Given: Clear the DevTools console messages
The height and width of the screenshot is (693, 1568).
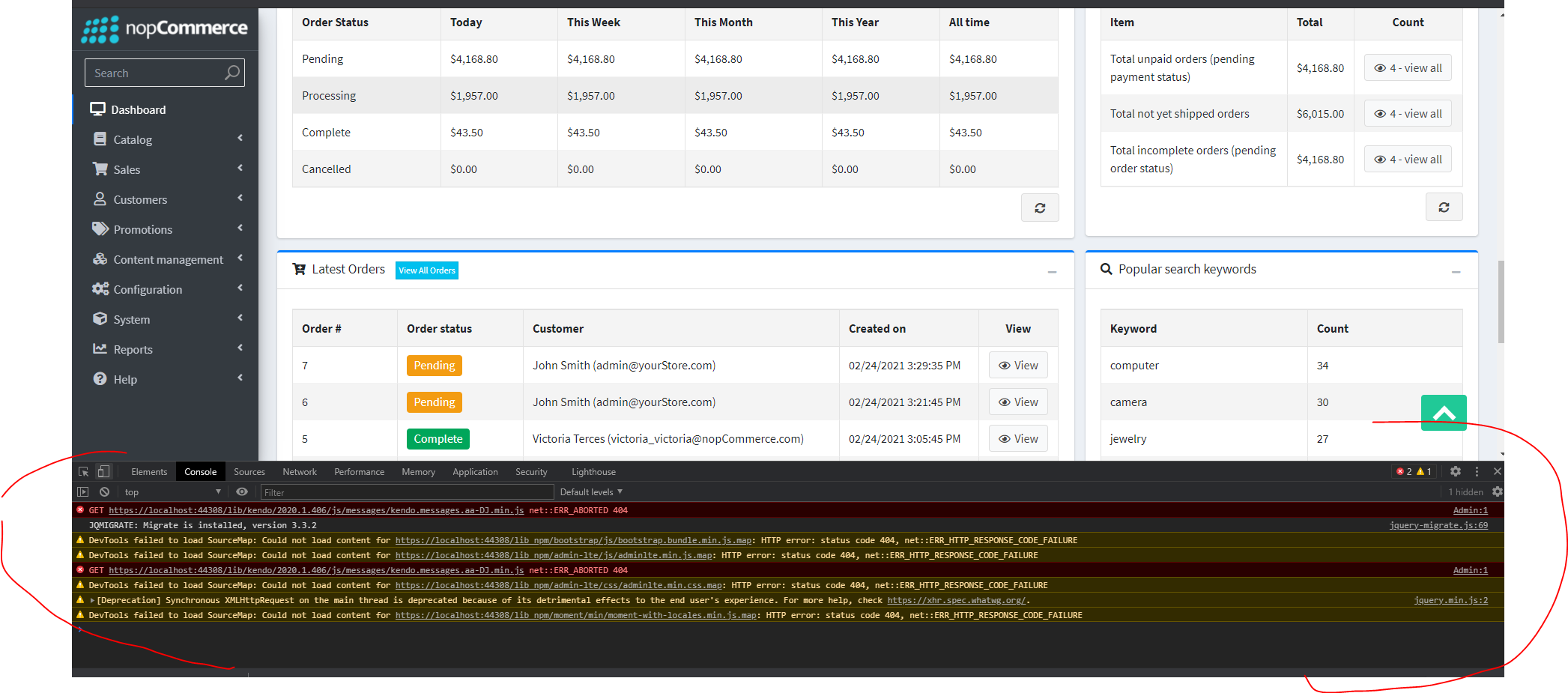Looking at the screenshot, I should point(104,491).
